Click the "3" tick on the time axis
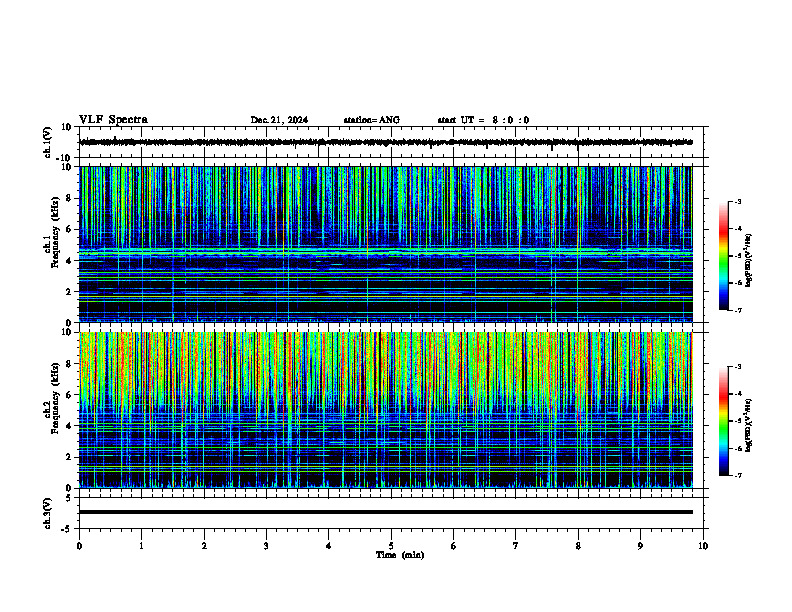This screenshot has height=612, width=792. [266, 546]
